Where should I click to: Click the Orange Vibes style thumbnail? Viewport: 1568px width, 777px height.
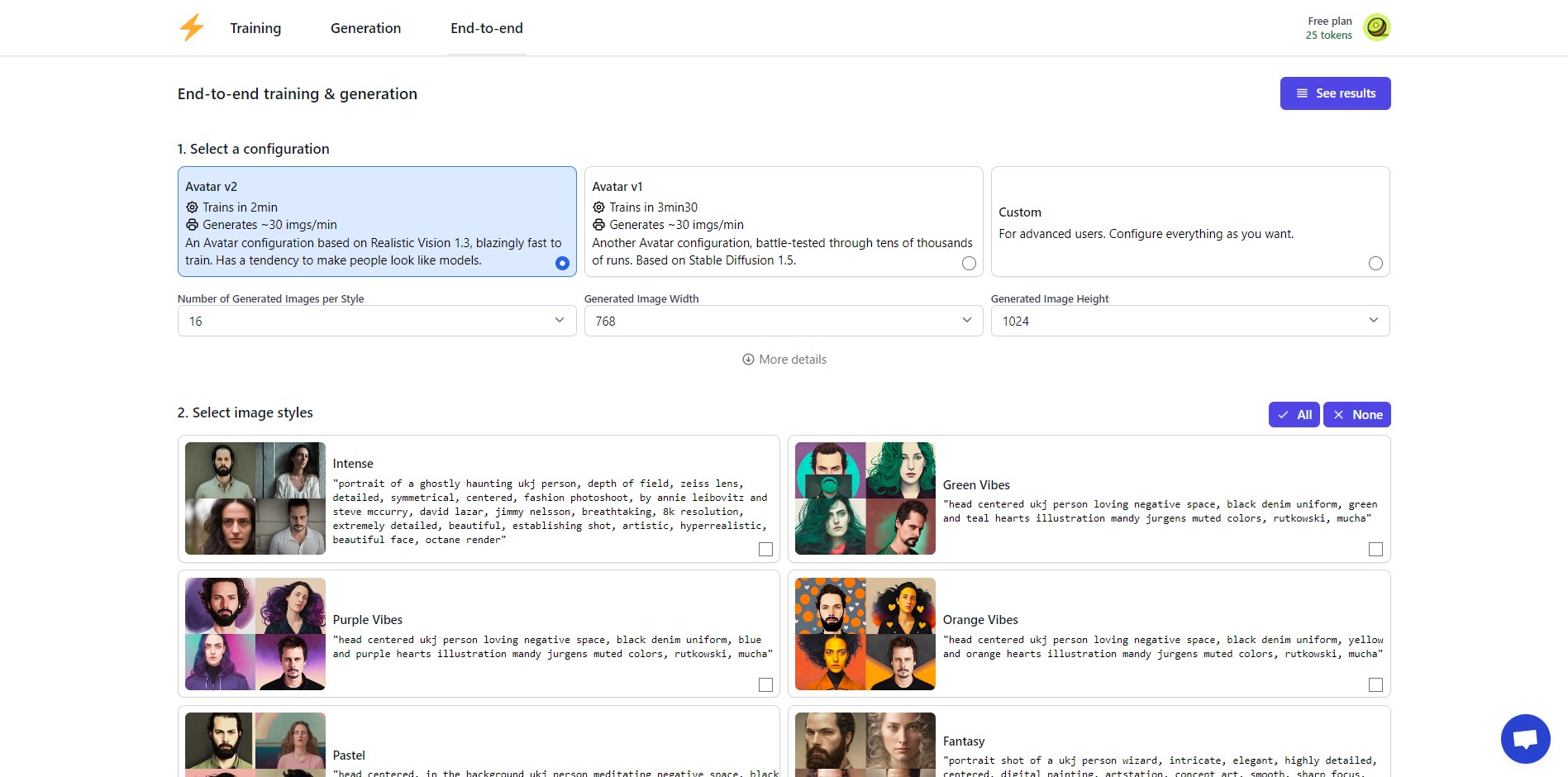click(x=865, y=634)
